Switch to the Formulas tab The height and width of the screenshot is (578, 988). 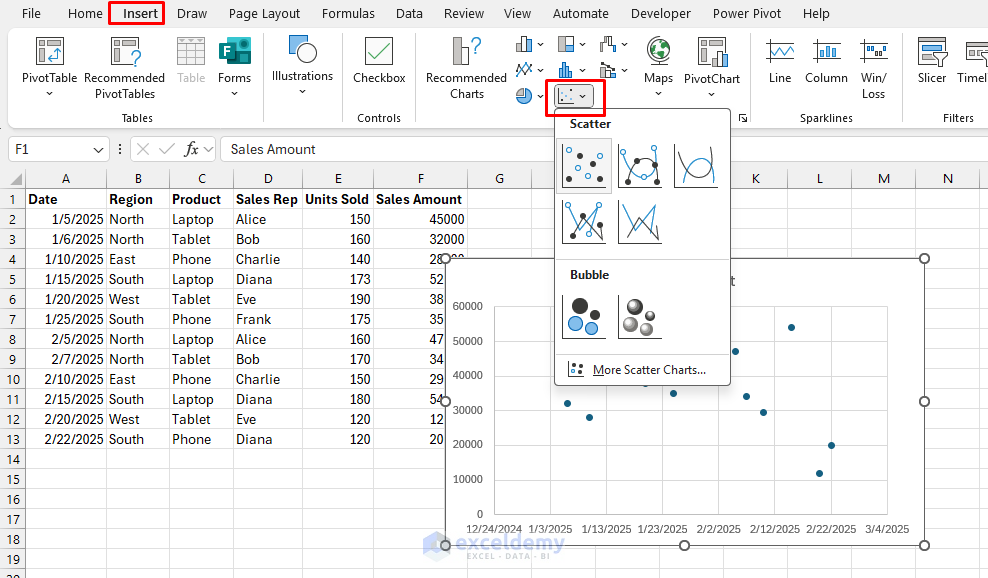tap(348, 13)
